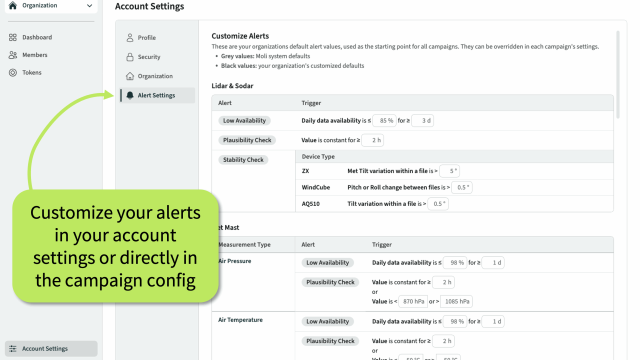The width and height of the screenshot is (640, 360).
Task: Click the Lidar Low Availability badge
Action: [x=244, y=120]
